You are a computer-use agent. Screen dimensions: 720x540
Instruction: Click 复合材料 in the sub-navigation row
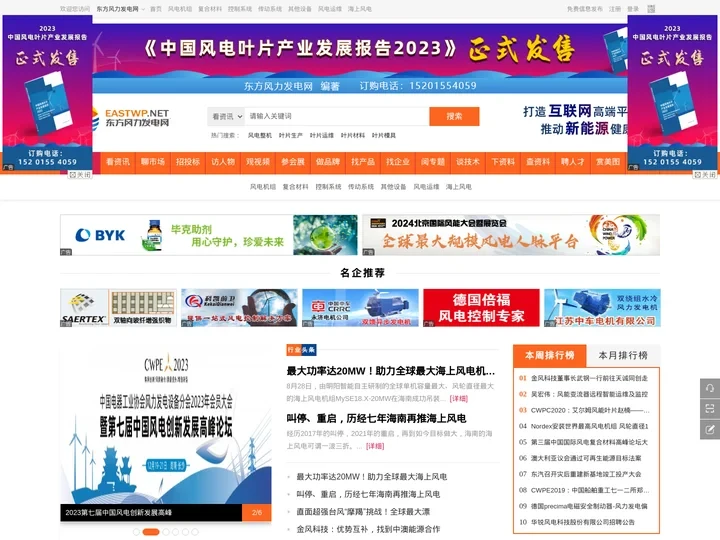pos(295,187)
